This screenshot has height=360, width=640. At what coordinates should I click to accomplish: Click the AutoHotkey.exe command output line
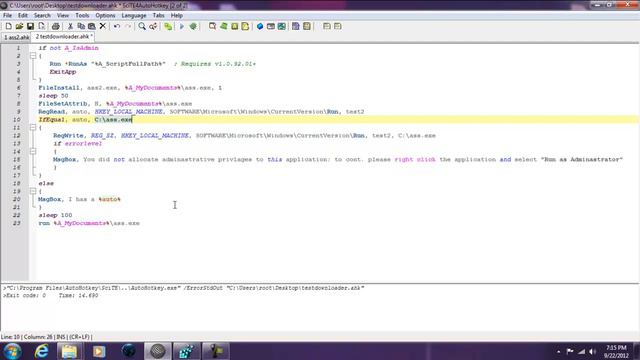click(183, 288)
